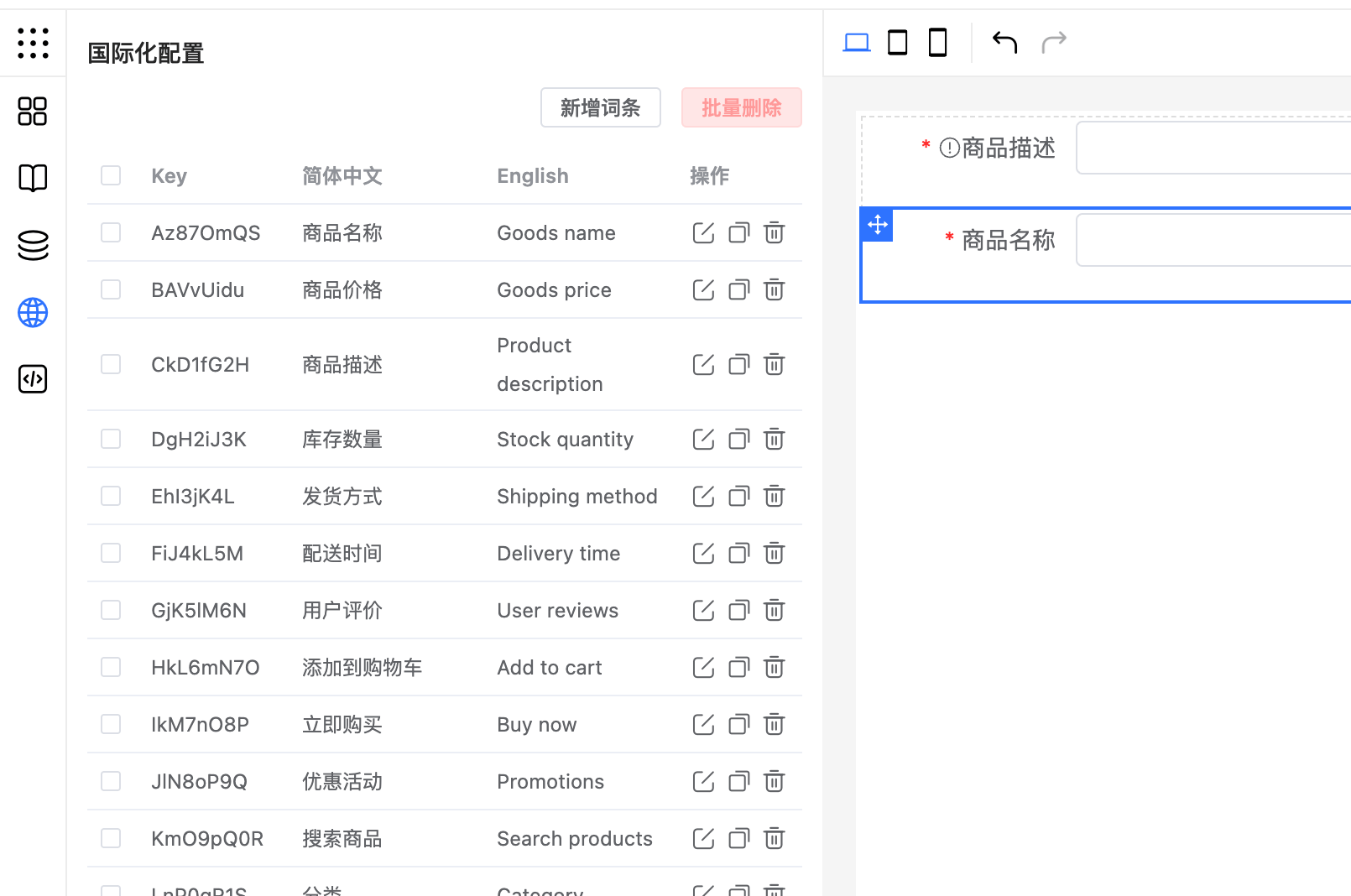
Task: Switch to mobile phone preview mode
Action: [937, 42]
